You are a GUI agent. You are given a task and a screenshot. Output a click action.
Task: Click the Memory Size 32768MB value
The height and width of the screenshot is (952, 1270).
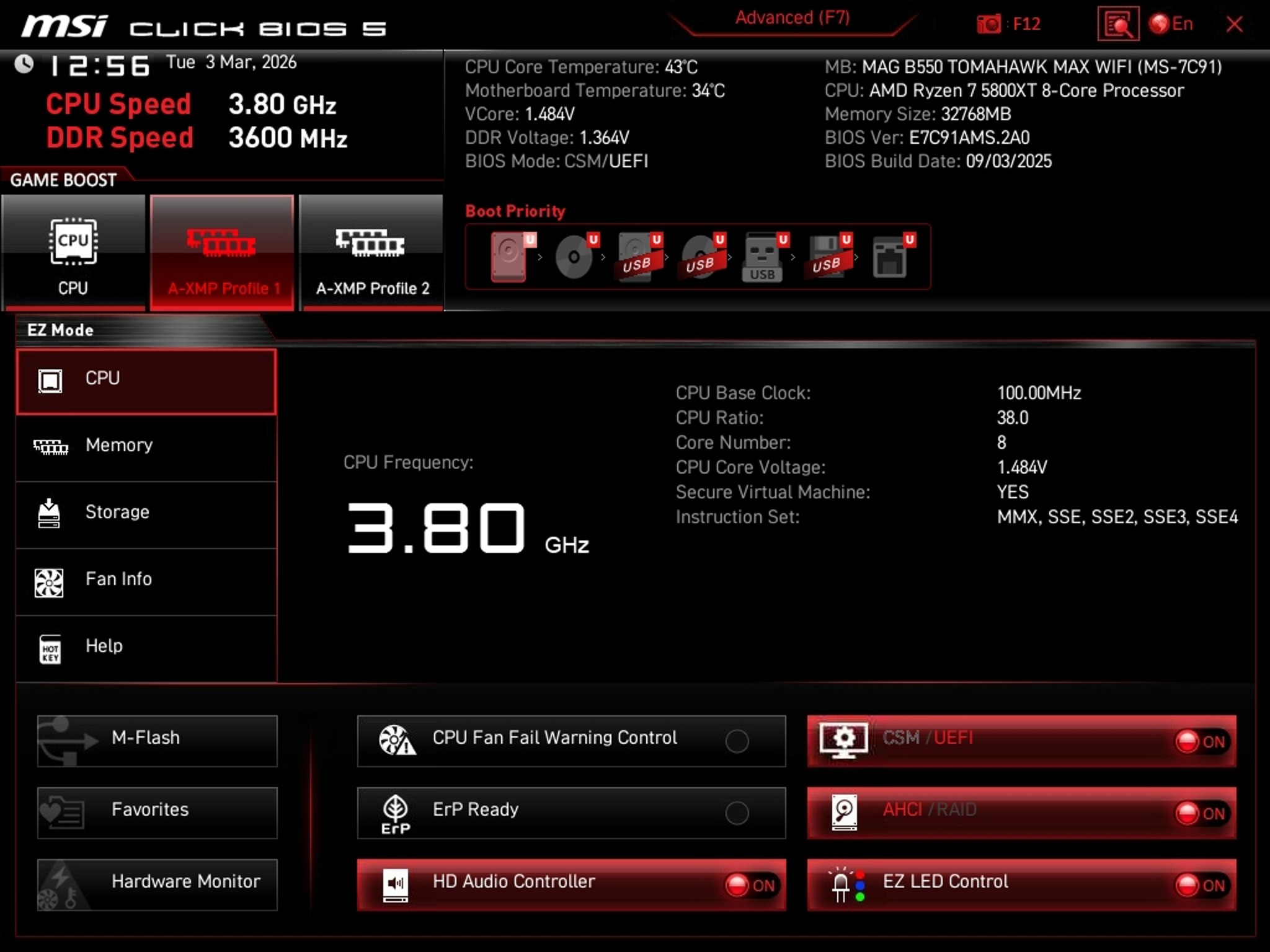(976, 114)
